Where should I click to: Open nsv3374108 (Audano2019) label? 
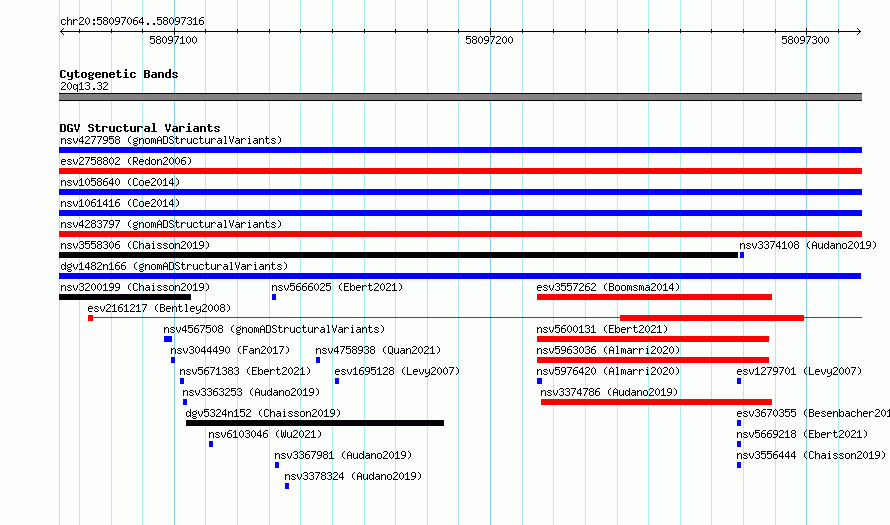(x=808, y=245)
